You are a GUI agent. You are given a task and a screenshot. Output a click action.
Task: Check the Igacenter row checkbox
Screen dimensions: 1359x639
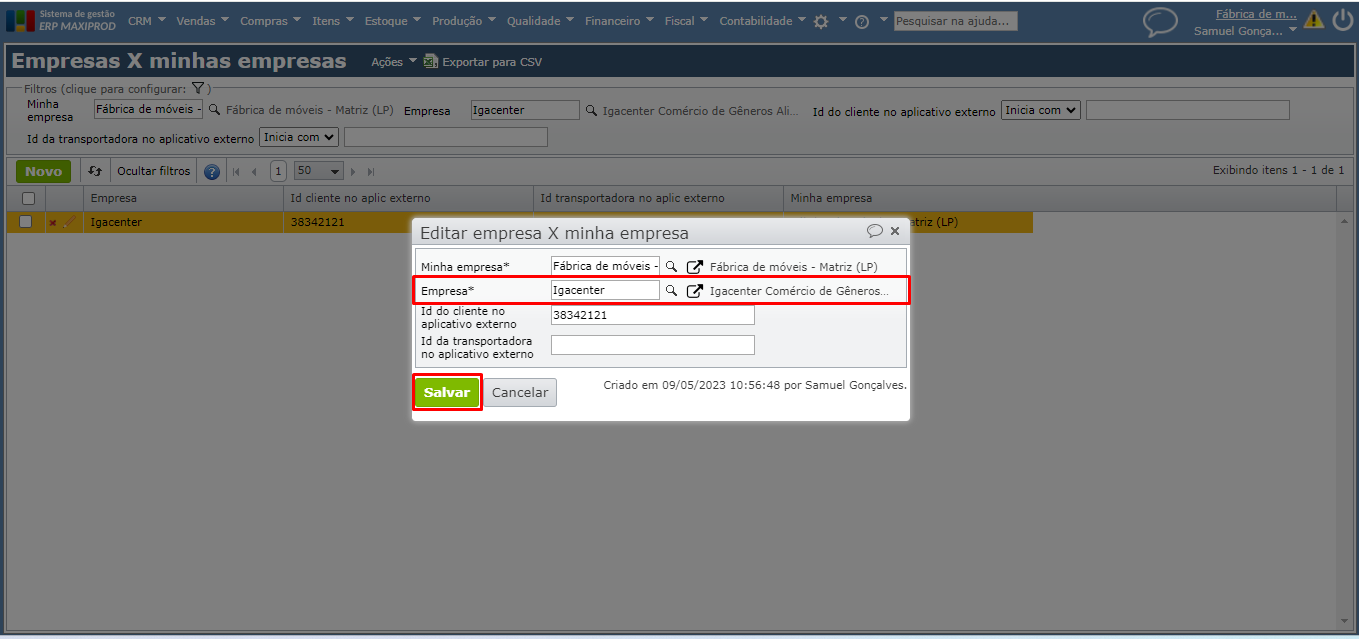pyautogui.click(x=26, y=222)
